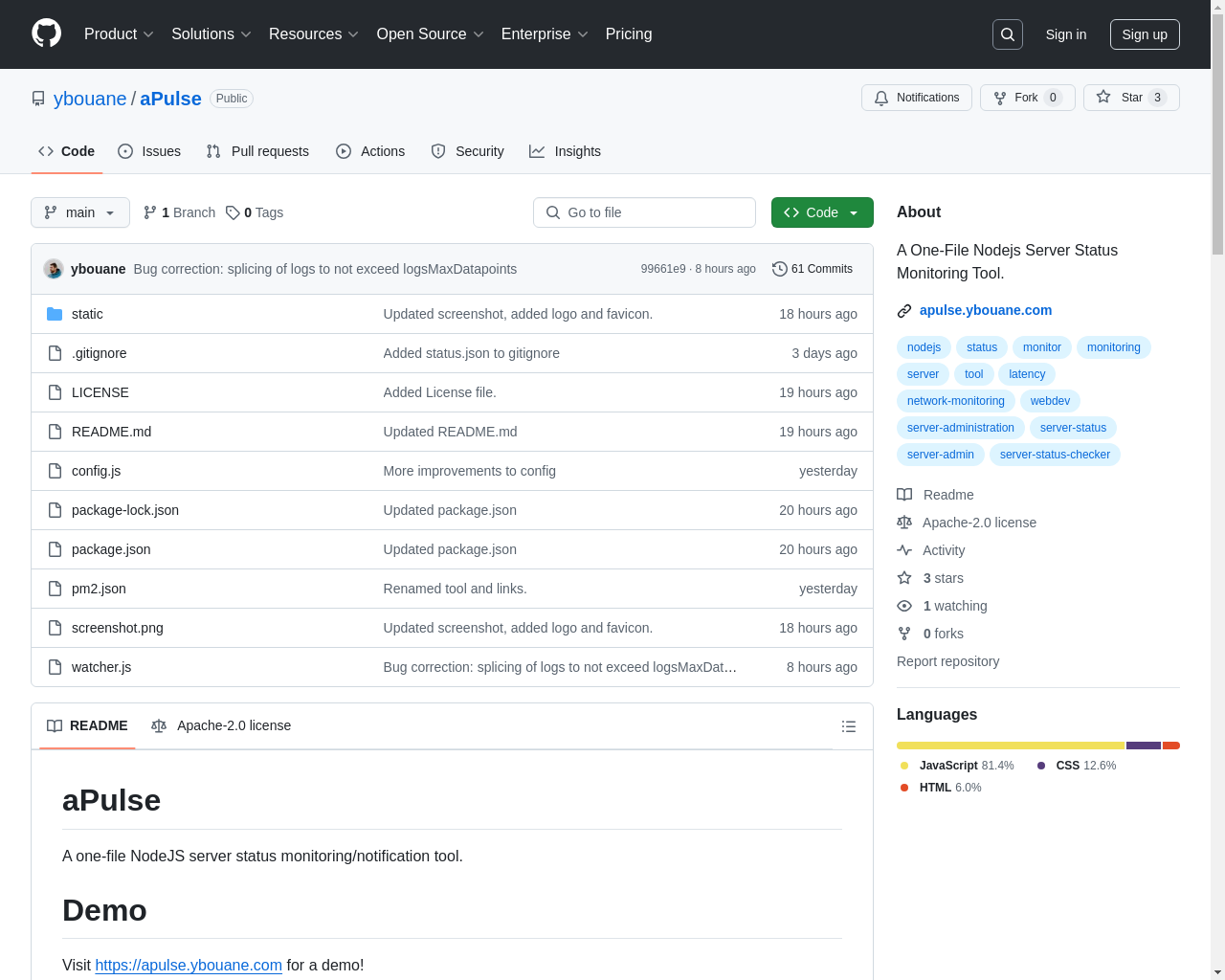
Task: Click the branch icon next to 1 Branch
Action: click(x=150, y=212)
